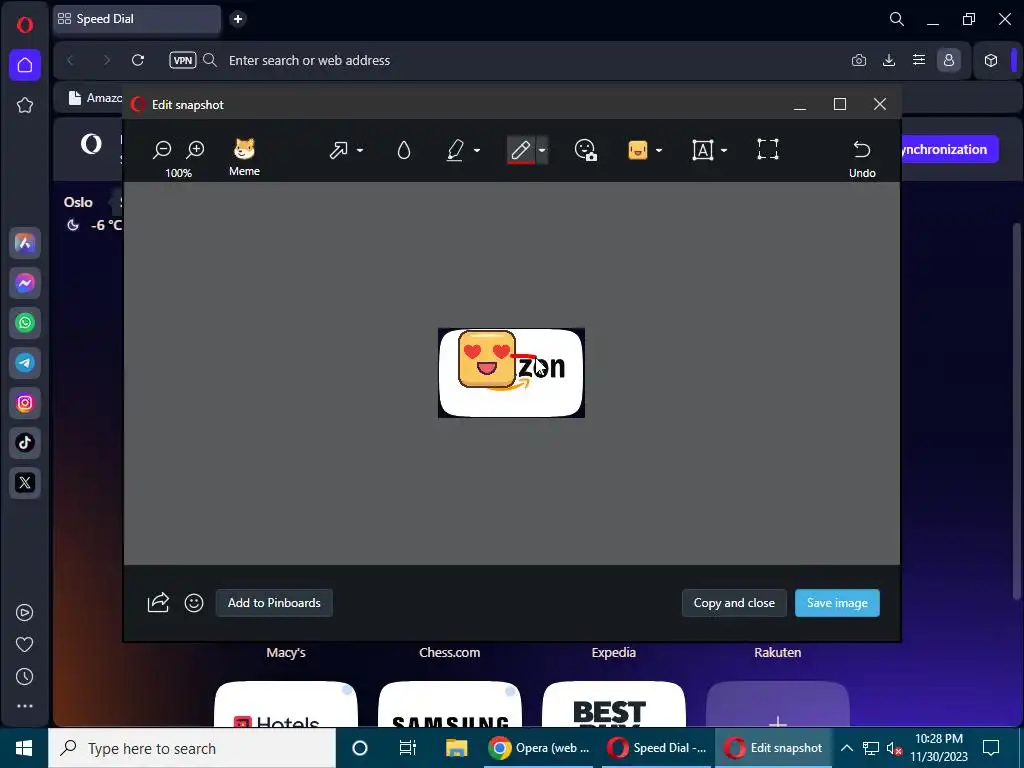Expand the Text tool options
This screenshot has height=768, width=1024.
[724, 150]
